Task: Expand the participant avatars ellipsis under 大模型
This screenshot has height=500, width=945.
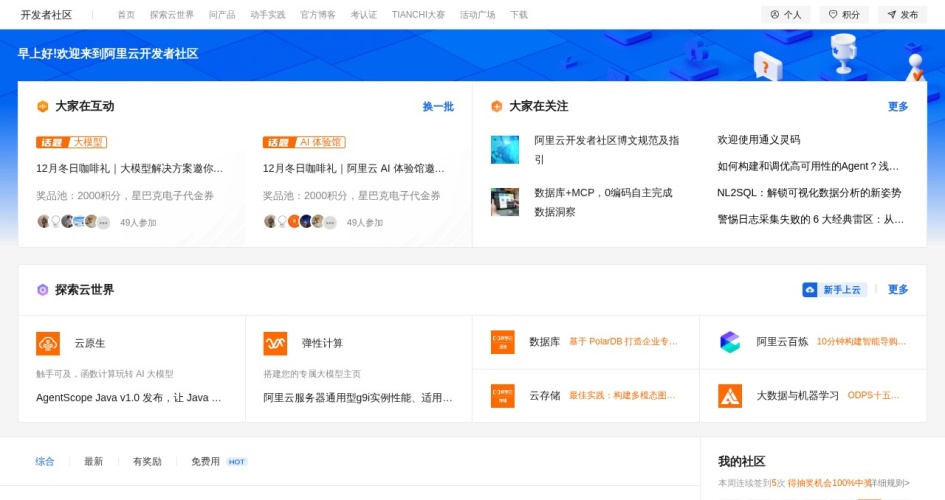Action: [x=103, y=223]
